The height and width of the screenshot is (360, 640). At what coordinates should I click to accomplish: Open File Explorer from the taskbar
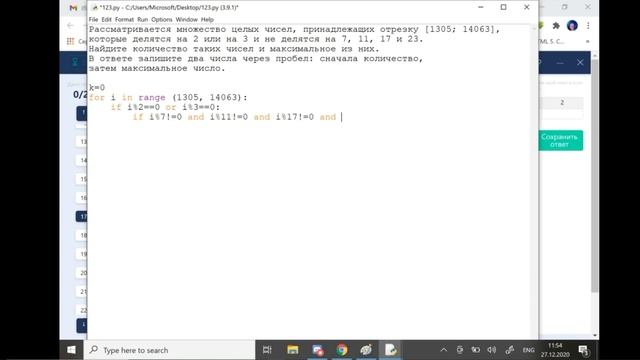(x=293, y=350)
